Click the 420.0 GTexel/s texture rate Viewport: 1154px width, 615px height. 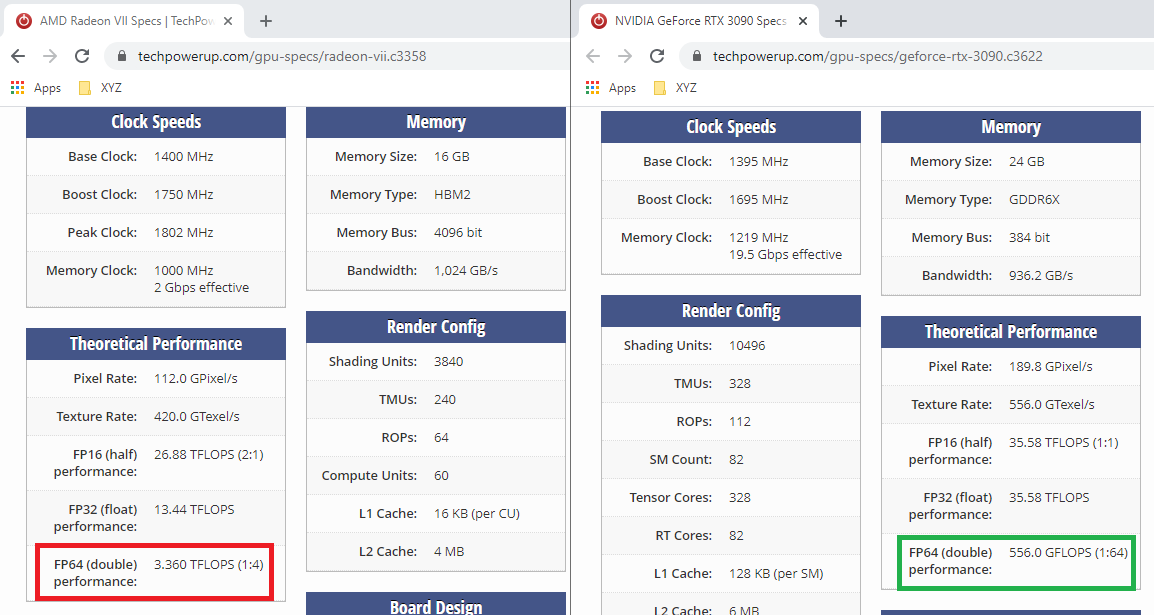197,416
